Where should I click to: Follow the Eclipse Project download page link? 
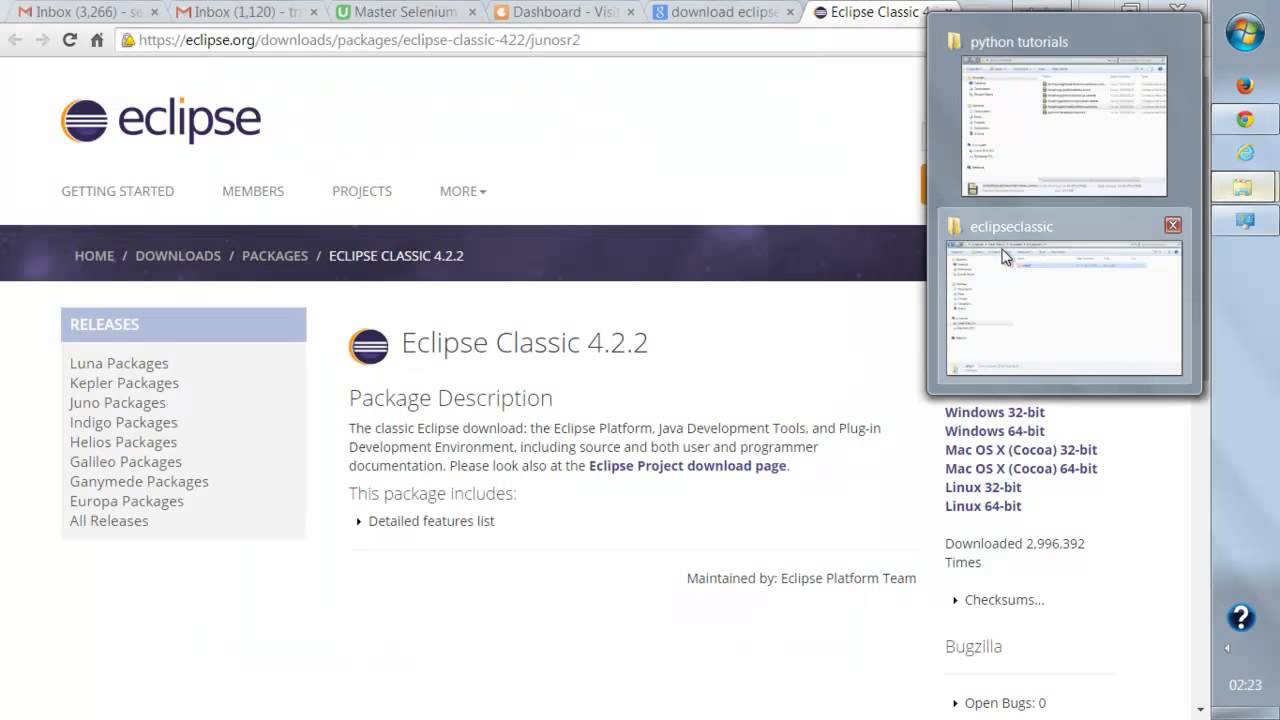[x=687, y=466]
